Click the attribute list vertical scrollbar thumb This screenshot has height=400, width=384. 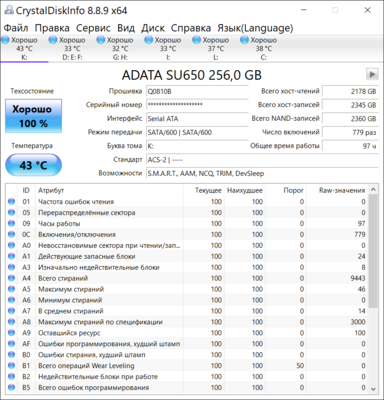[x=373, y=252]
